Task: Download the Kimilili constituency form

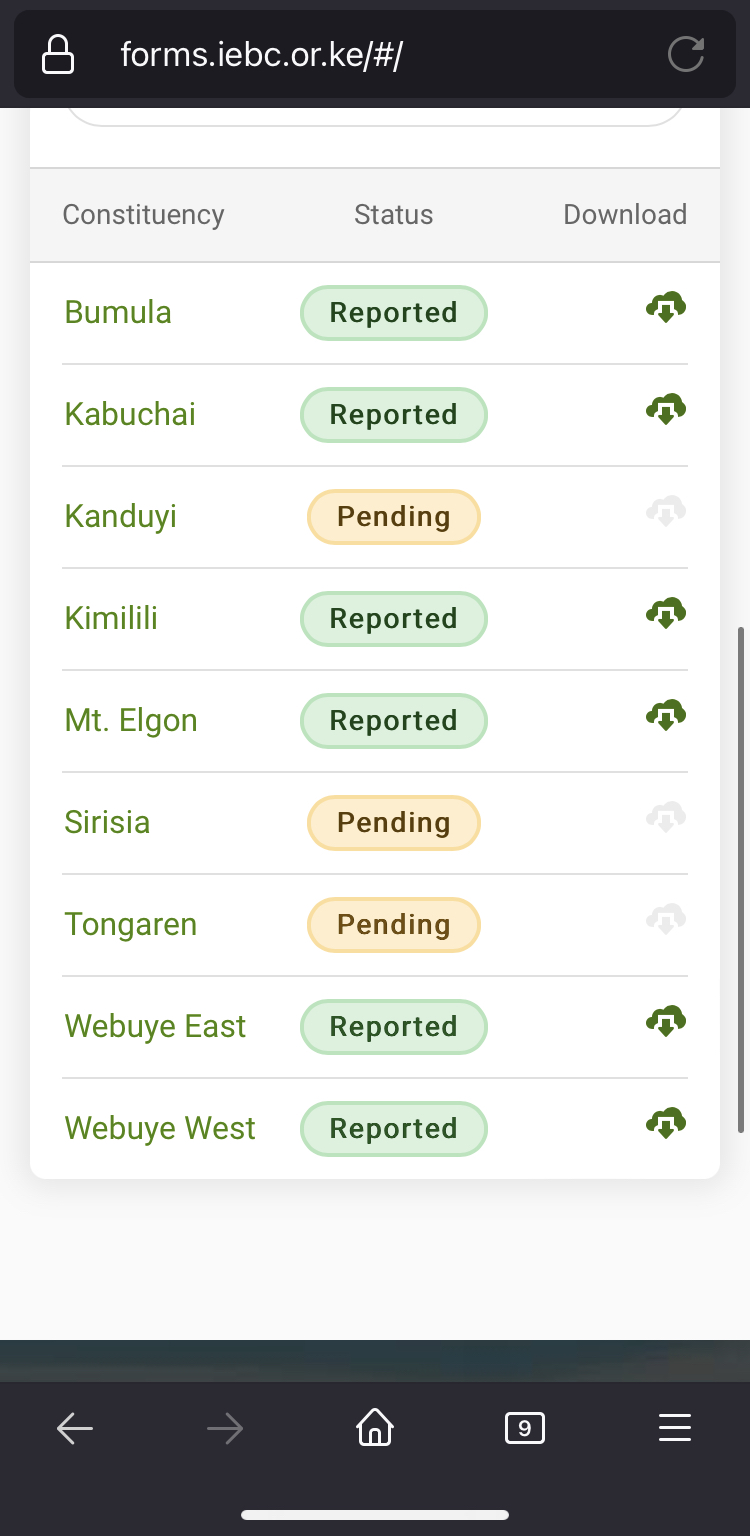Action: (666, 614)
